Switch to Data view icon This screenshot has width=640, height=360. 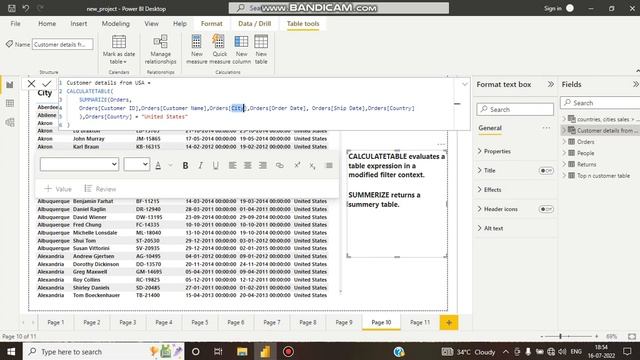tap(10, 103)
